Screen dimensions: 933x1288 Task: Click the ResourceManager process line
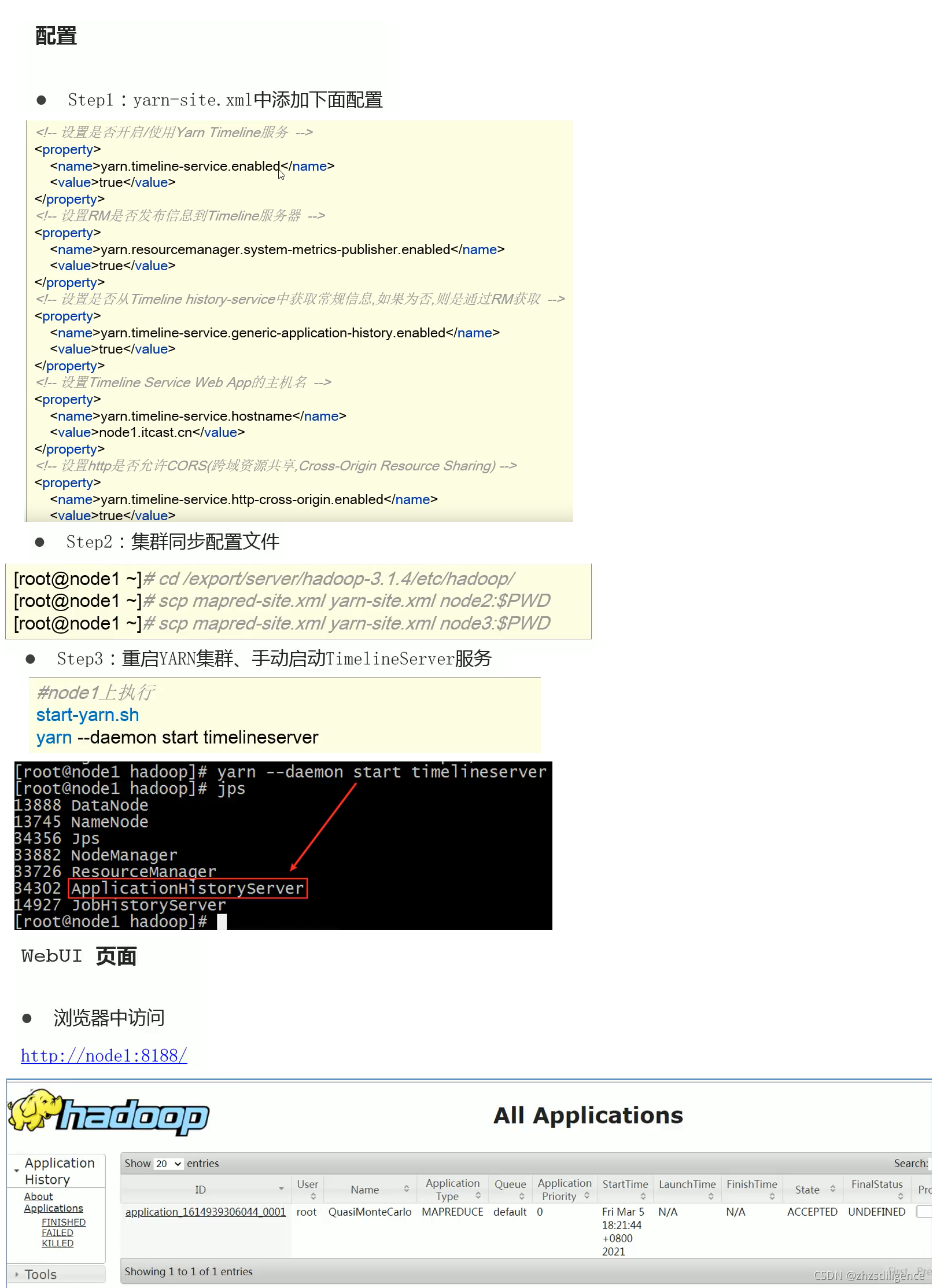115,871
